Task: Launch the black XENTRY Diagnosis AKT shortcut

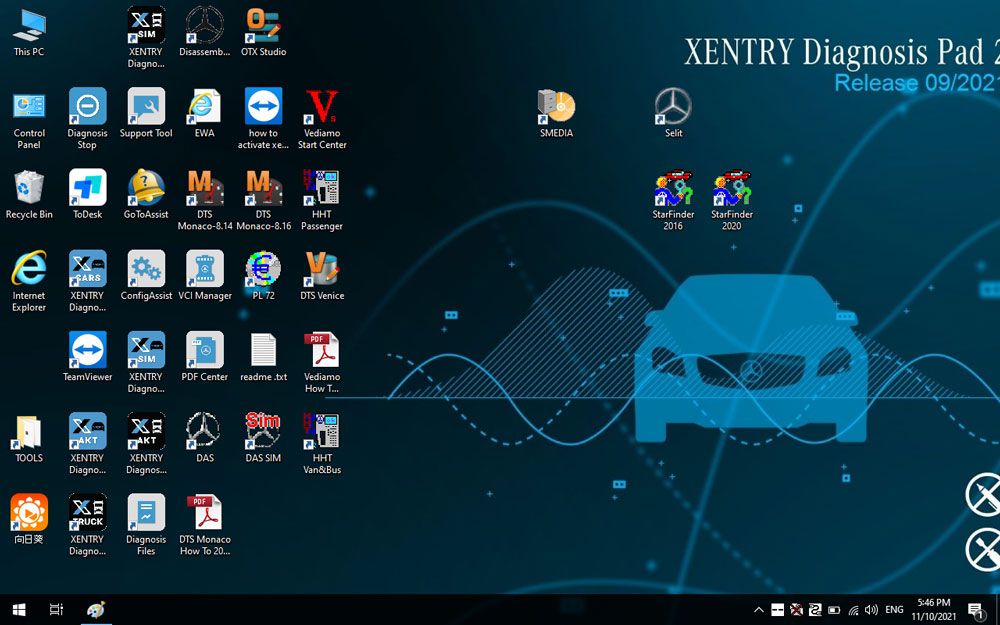Action: pyautogui.click(x=146, y=444)
